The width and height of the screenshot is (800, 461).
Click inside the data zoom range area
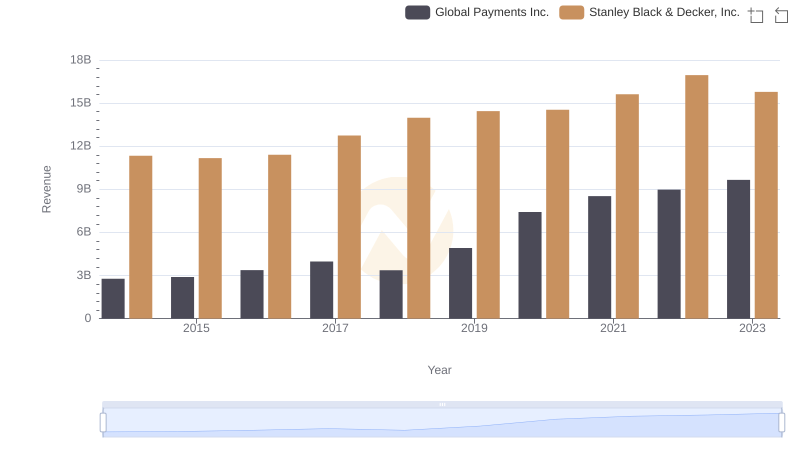click(x=442, y=423)
